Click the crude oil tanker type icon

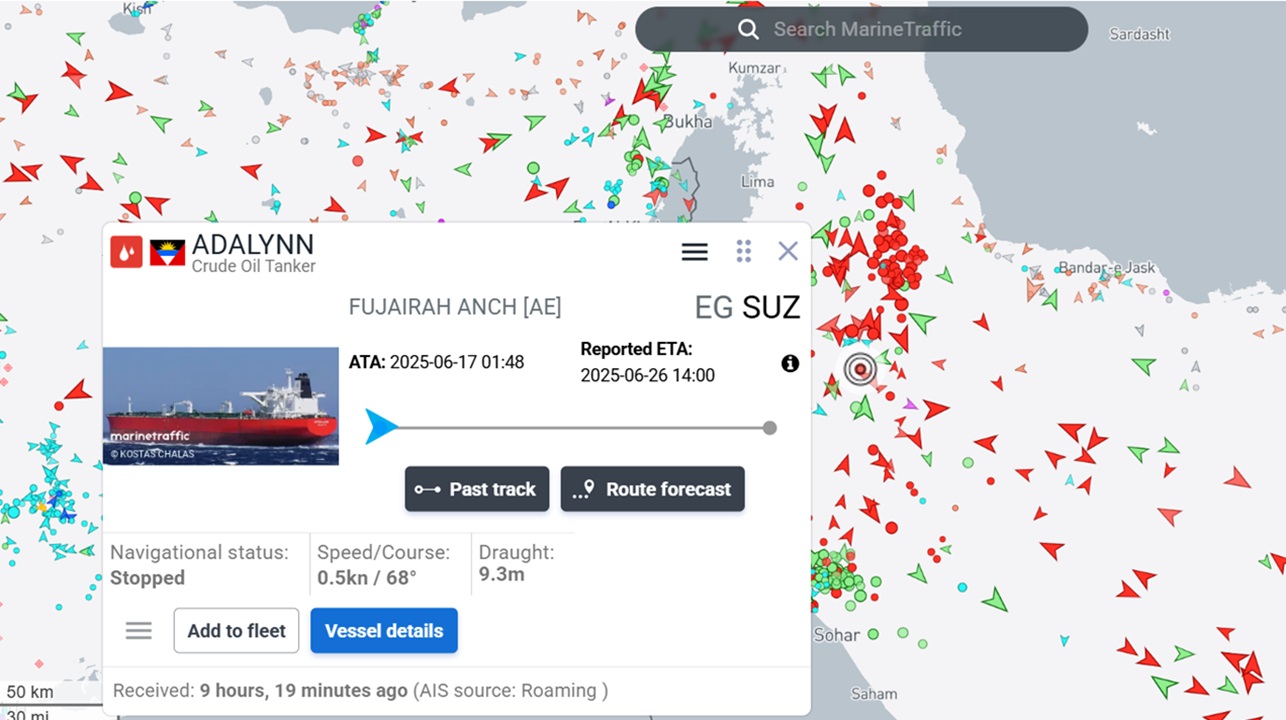(125, 252)
